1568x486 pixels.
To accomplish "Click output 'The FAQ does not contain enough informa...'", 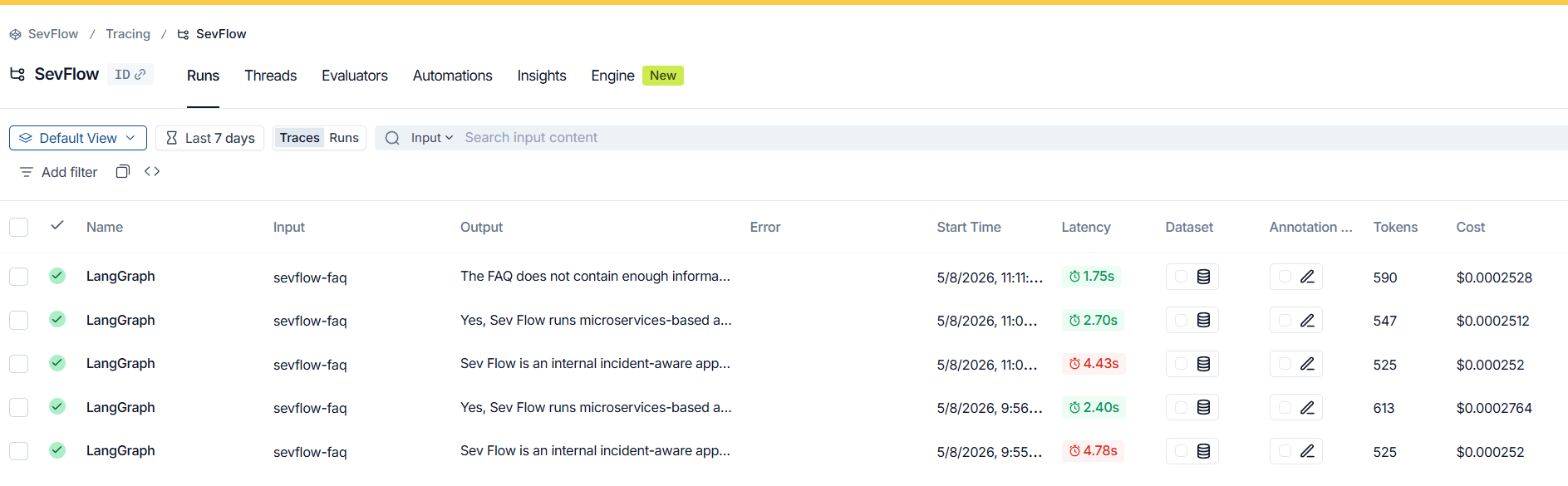I will coord(595,276).
